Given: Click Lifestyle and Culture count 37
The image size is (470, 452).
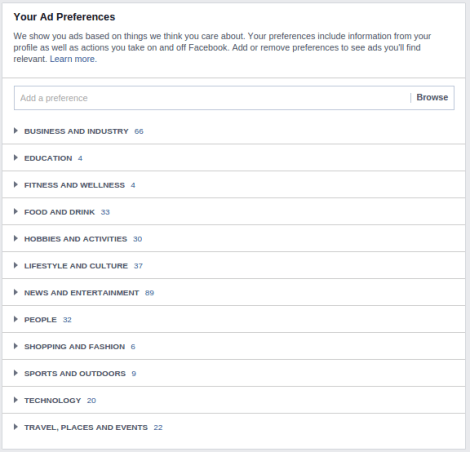Looking at the screenshot, I should coord(138,266).
